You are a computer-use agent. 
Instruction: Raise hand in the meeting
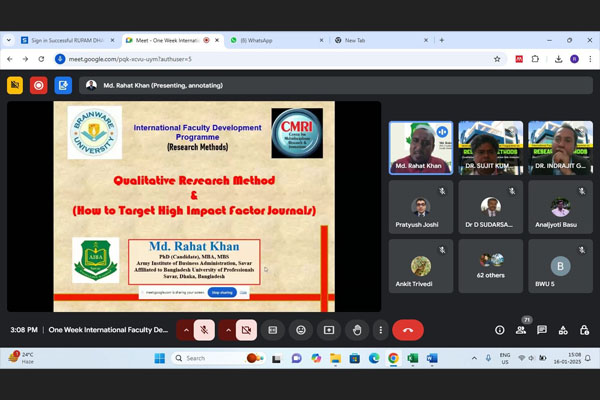pos(357,329)
